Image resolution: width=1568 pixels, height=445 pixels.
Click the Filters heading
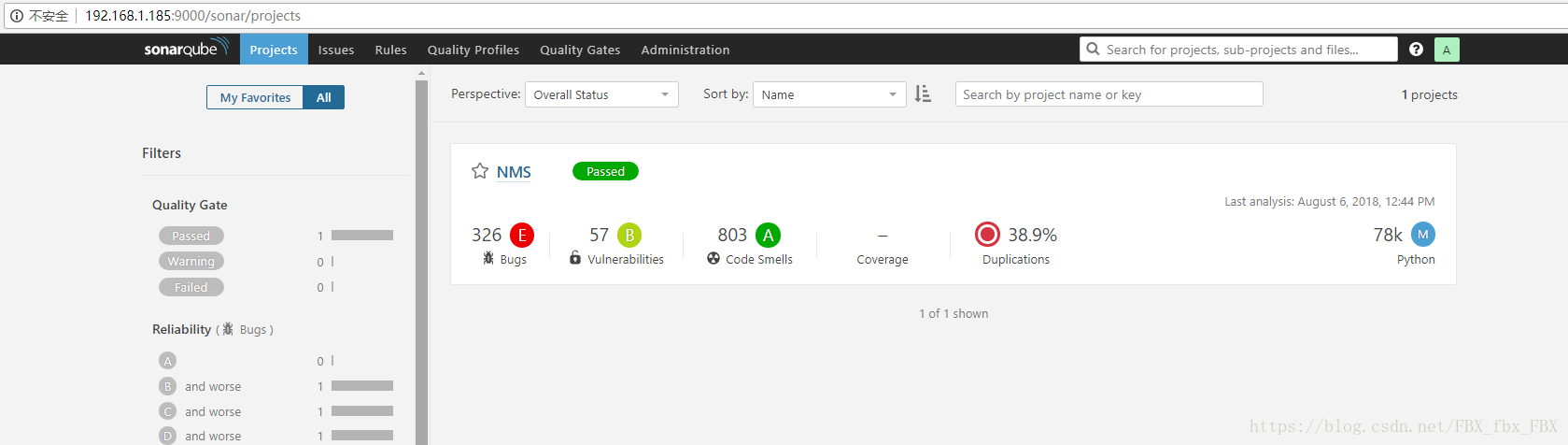(162, 153)
